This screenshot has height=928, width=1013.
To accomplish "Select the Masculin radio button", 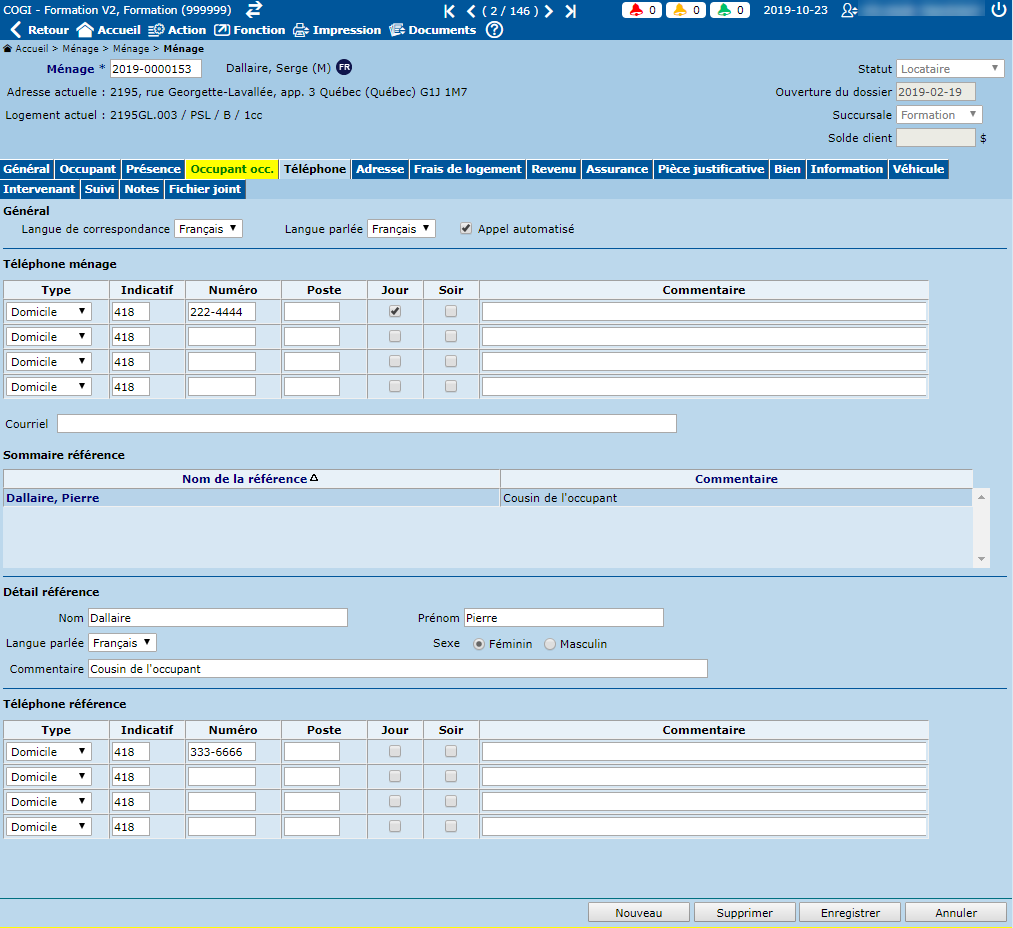I will 550,644.
